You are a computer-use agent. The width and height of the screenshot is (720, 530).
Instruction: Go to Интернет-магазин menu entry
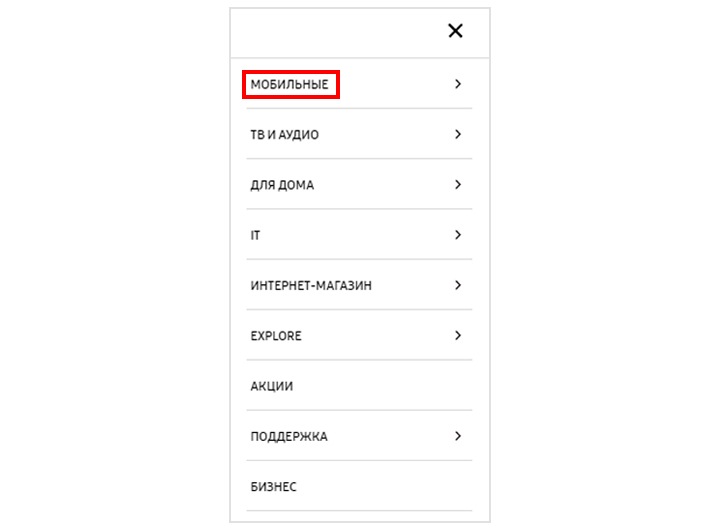(311, 286)
